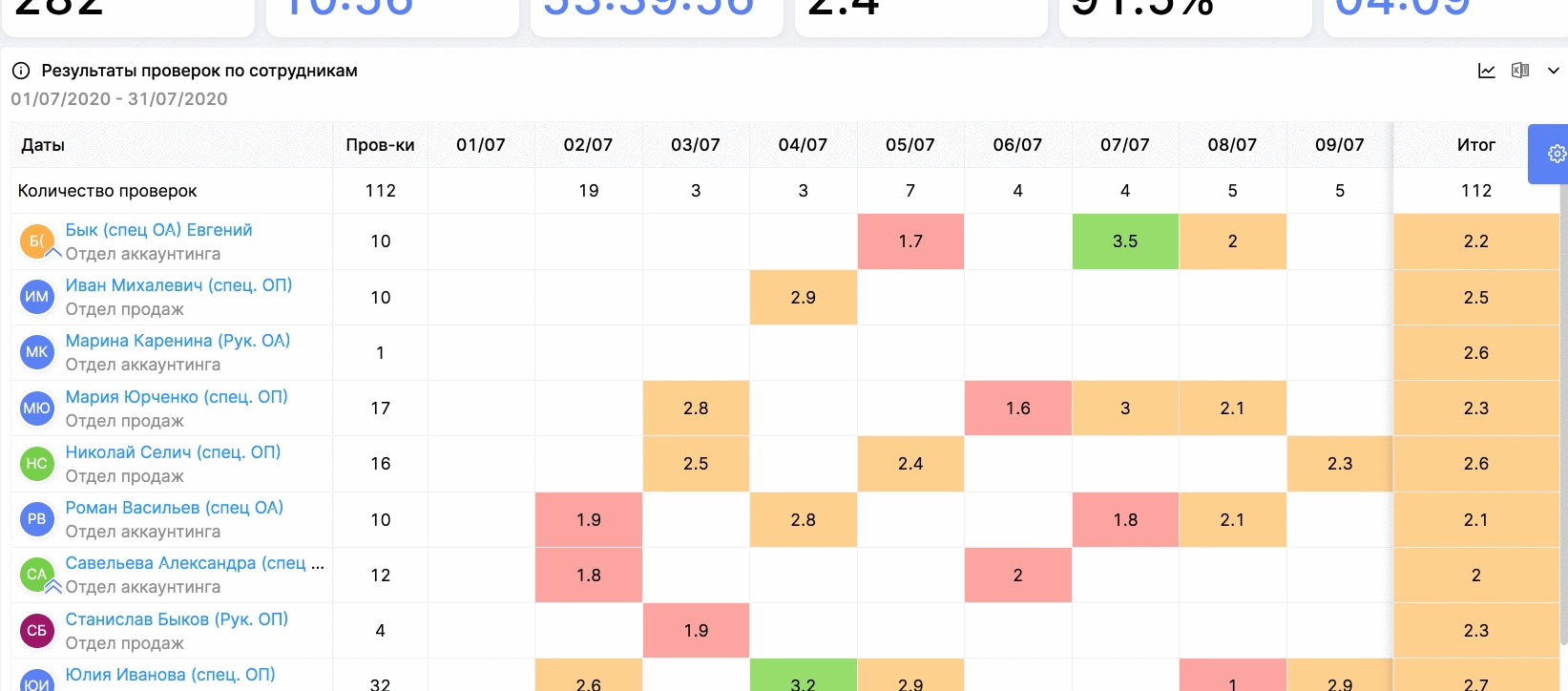Open Юлия Иванова's employee link
Viewport: 1568px width, 691px height.
pyautogui.click(x=170, y=675)
